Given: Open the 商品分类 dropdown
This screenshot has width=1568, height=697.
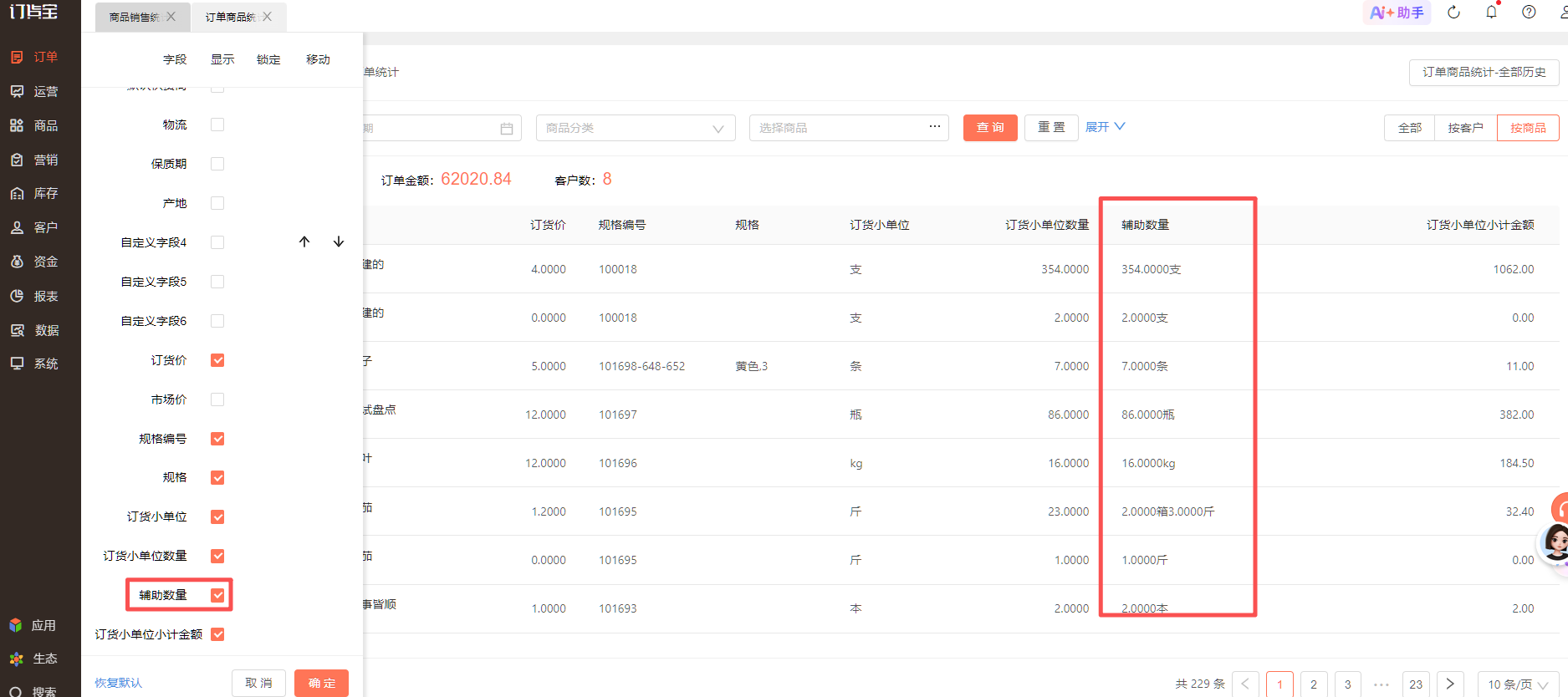Looking at the screenshot, I should [x=636, y=128].
